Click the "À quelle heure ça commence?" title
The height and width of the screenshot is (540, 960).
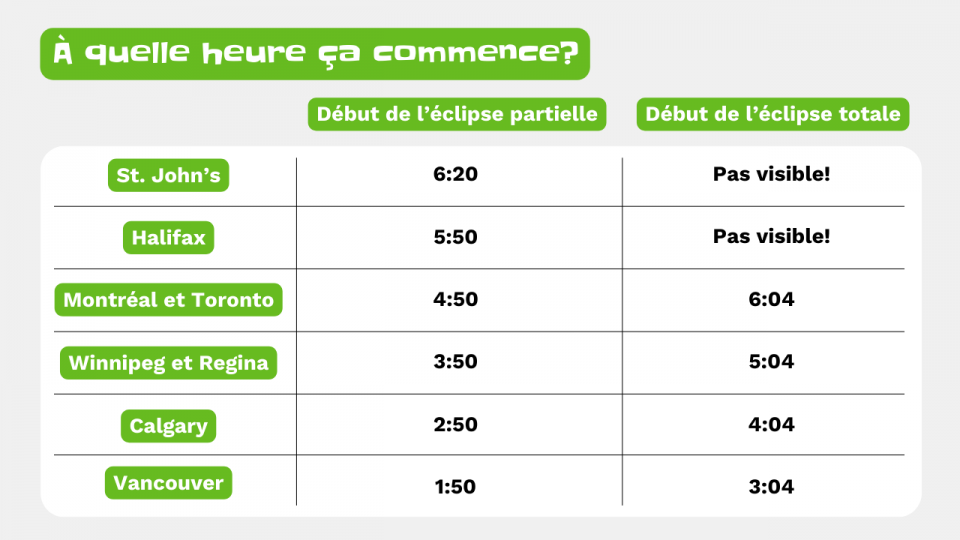tap(314, 53)
